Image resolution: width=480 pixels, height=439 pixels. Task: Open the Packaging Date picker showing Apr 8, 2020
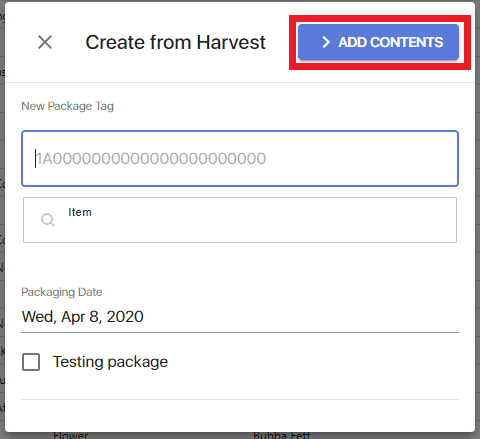coord(240,317)
